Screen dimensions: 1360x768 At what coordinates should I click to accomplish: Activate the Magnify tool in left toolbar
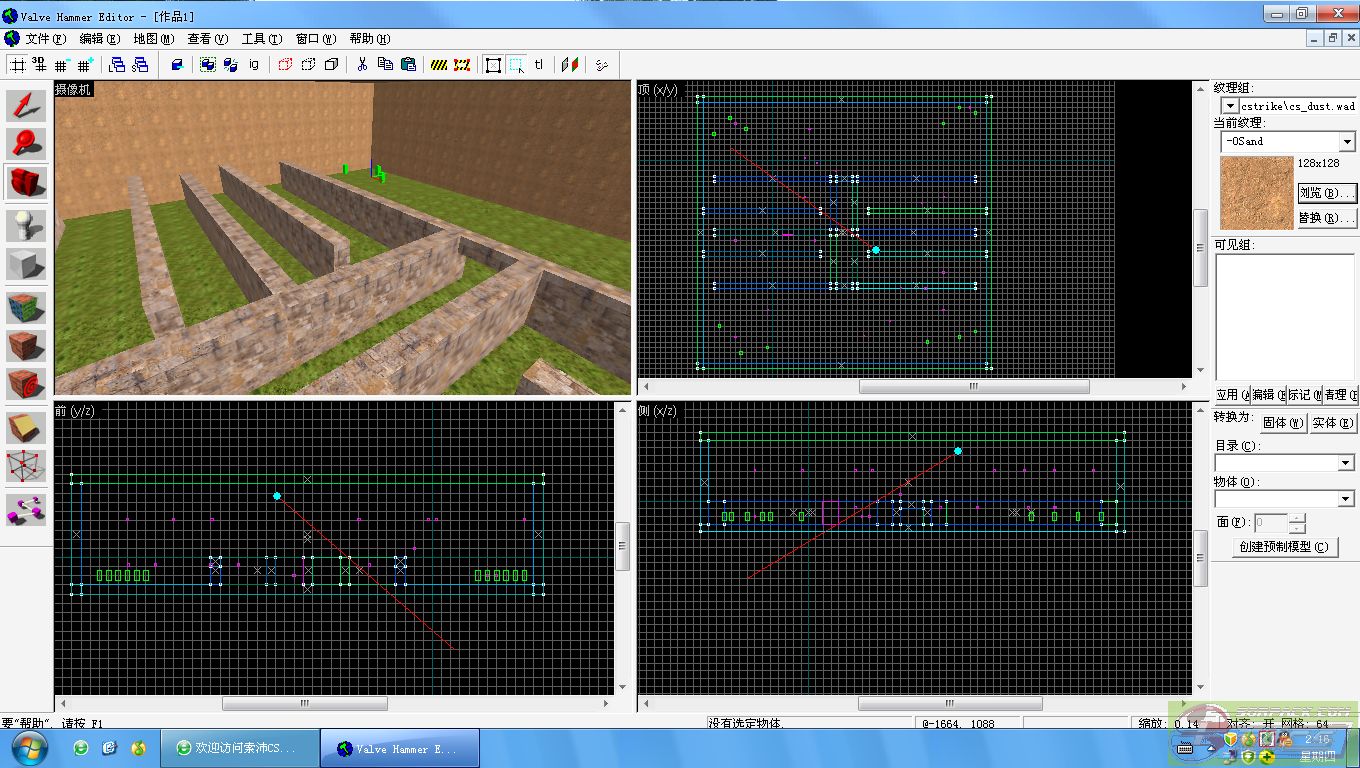point(27,144)
